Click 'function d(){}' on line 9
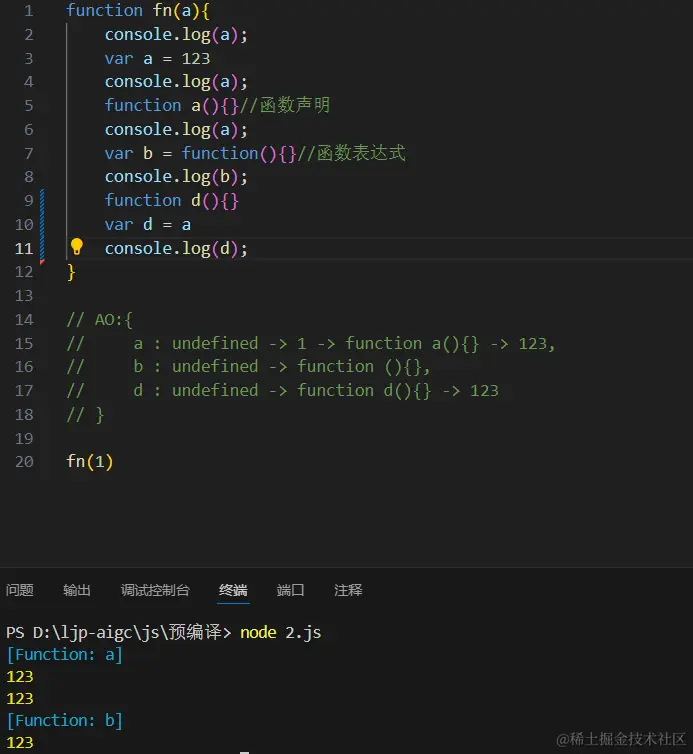693x754 pixels. click(172, 201)
